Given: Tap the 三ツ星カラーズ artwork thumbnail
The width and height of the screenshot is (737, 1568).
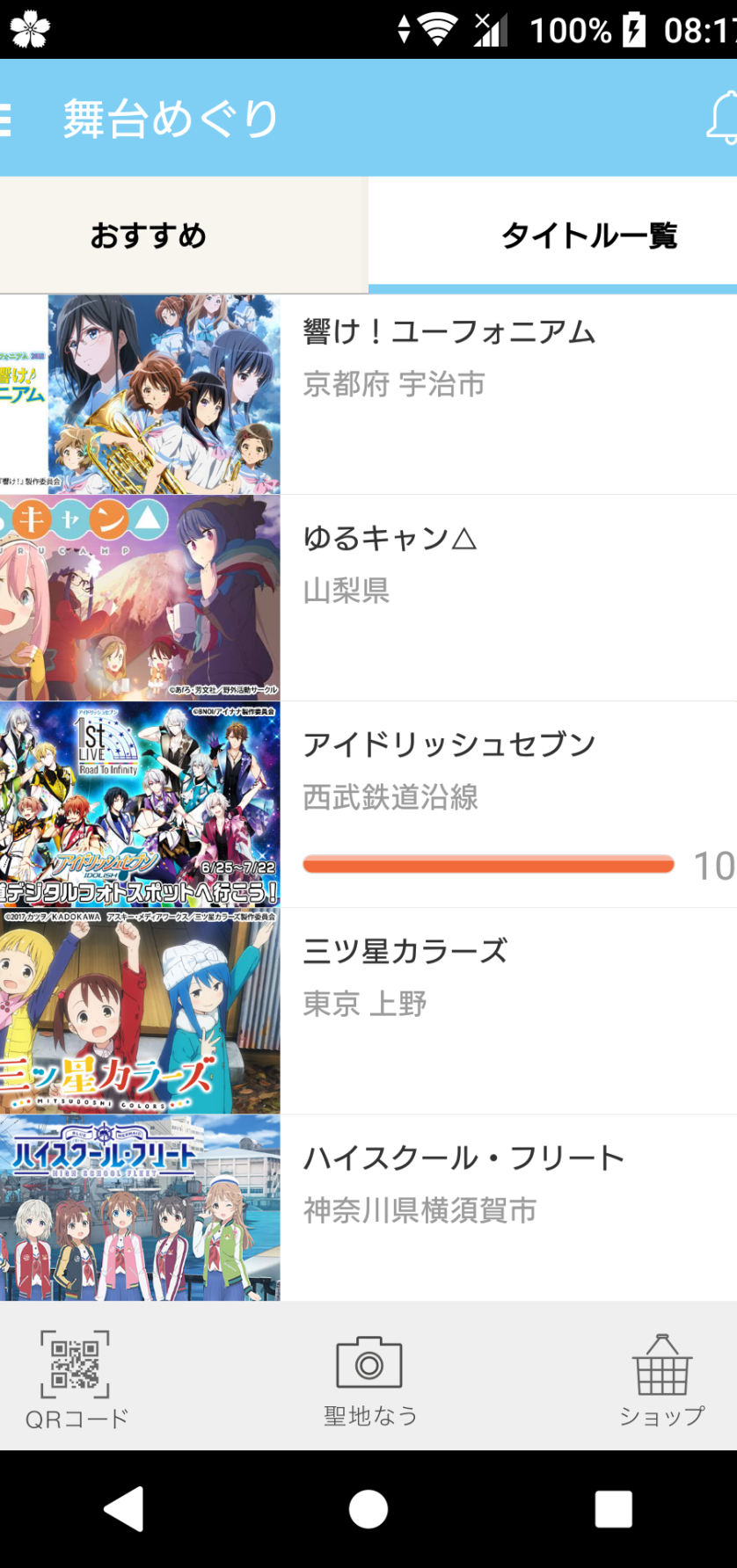Looking at the screenshot, I should tap(140, 1011).
